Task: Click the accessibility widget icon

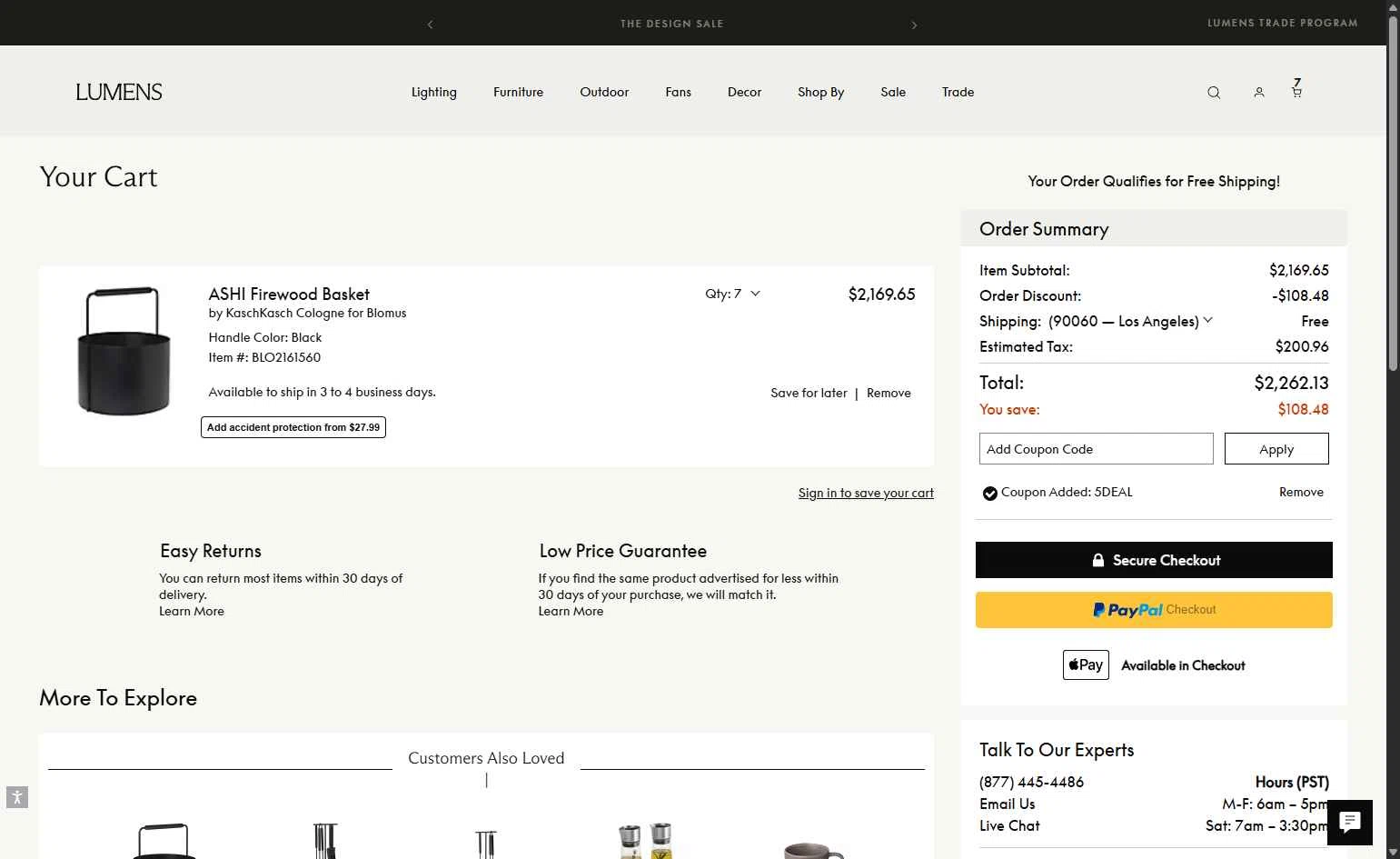Action: [17, 797]
